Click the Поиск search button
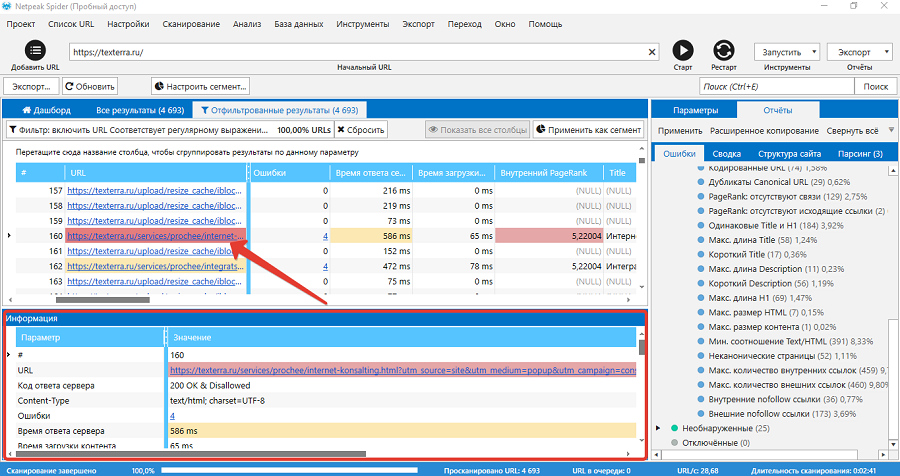The image size is (900, 476). click(x=875, y=87)
